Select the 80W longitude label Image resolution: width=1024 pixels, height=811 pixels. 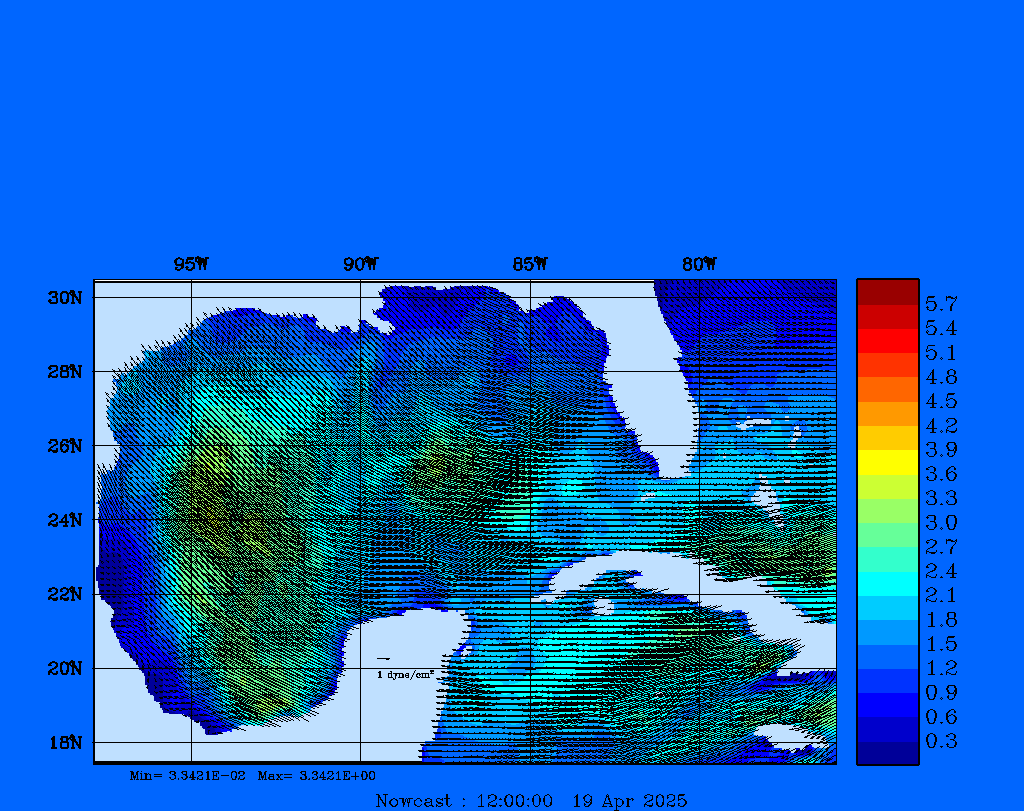coord(699,264)
